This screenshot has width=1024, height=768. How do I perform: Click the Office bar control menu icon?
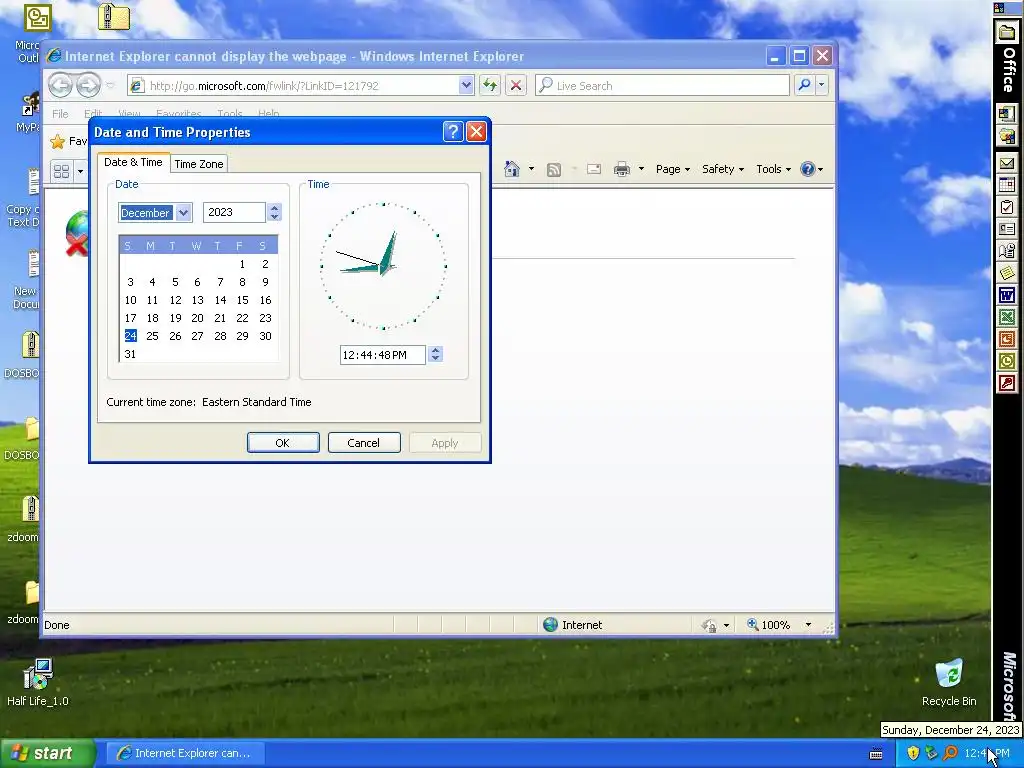(999, 8)
